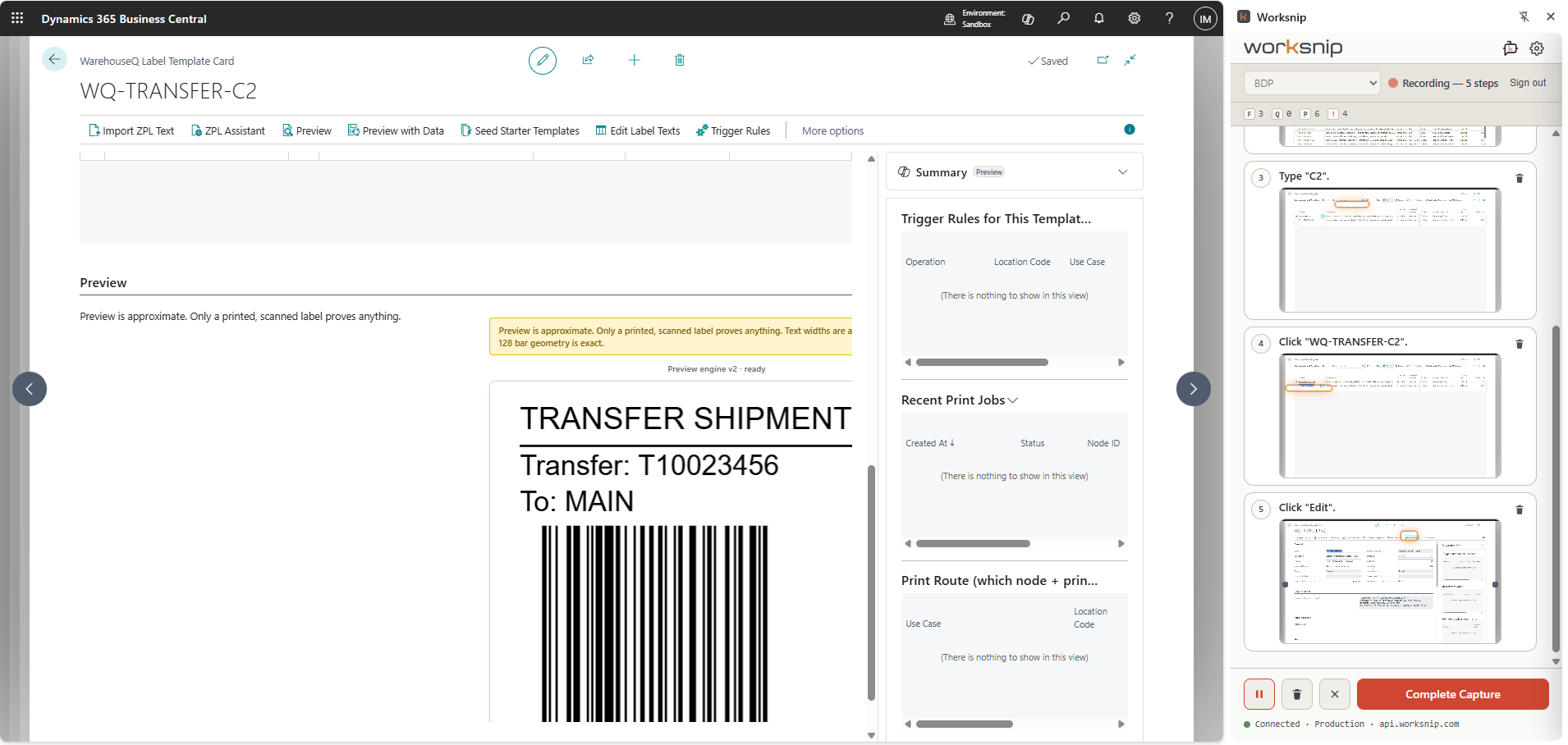Open step 3 screenshot thumbnail in Worksnip
1568x745 pixels.
point(1390,250)
